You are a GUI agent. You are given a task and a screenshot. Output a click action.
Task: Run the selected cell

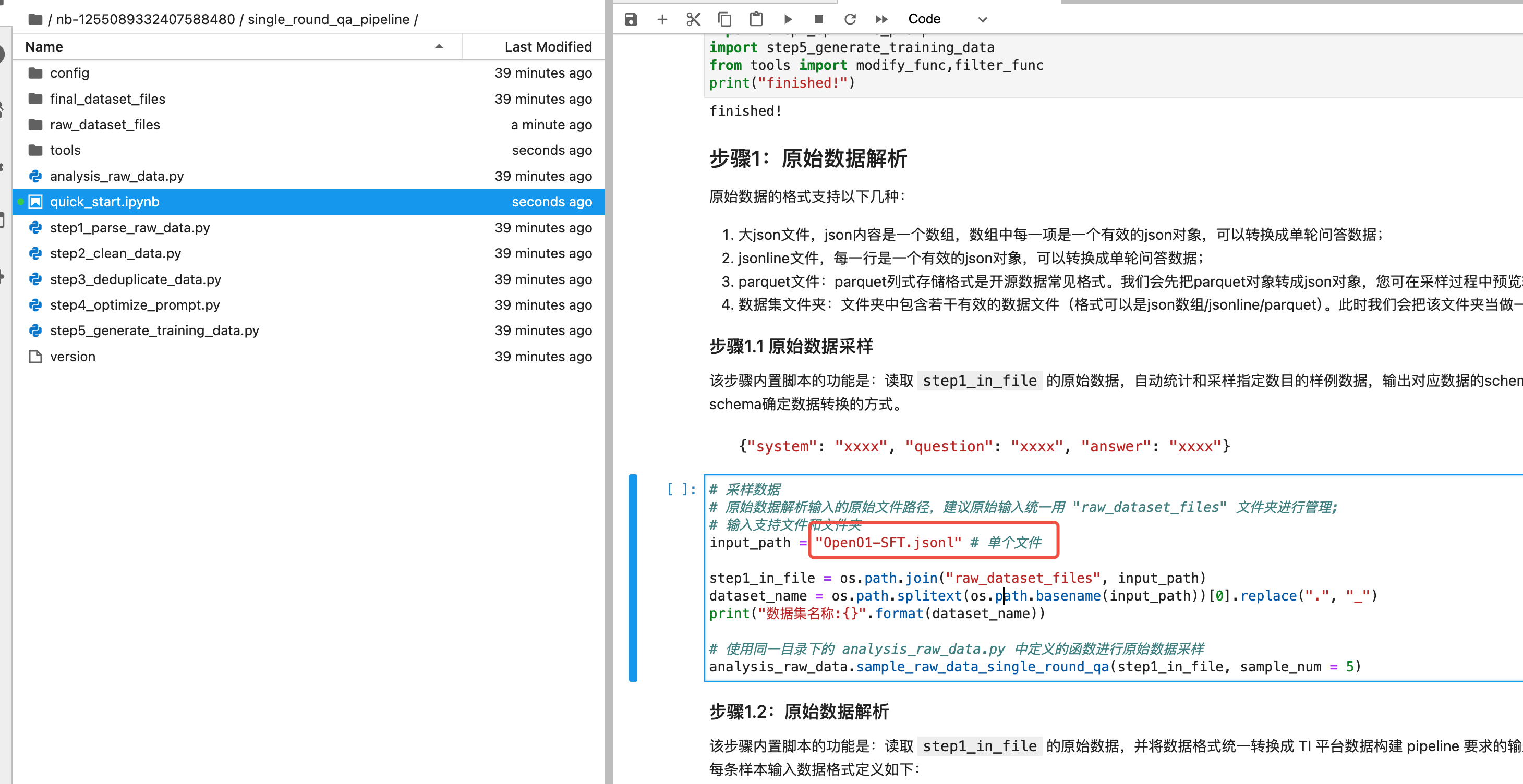[788, 19]
